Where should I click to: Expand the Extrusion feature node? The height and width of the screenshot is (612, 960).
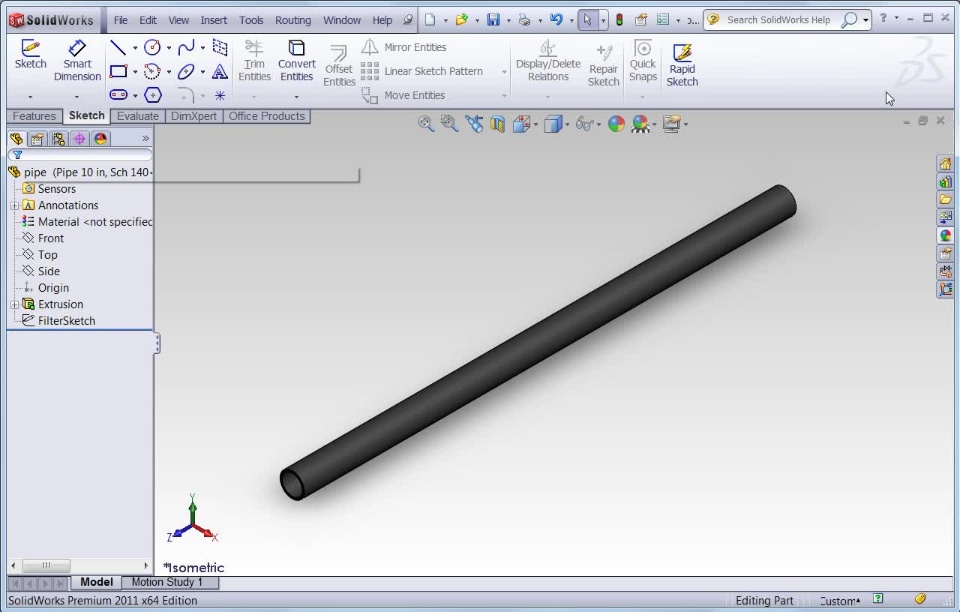point(14,304)
